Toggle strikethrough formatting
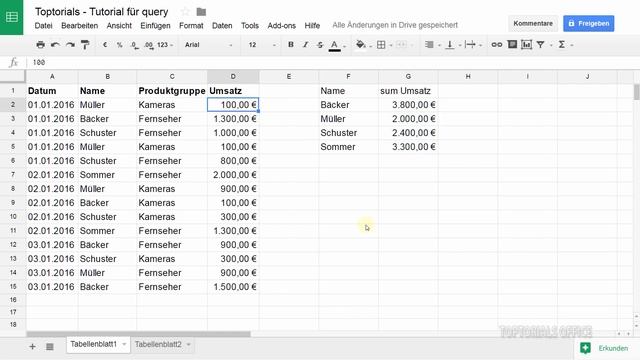This screenshot has width=640, height=360. click(320, 44)
